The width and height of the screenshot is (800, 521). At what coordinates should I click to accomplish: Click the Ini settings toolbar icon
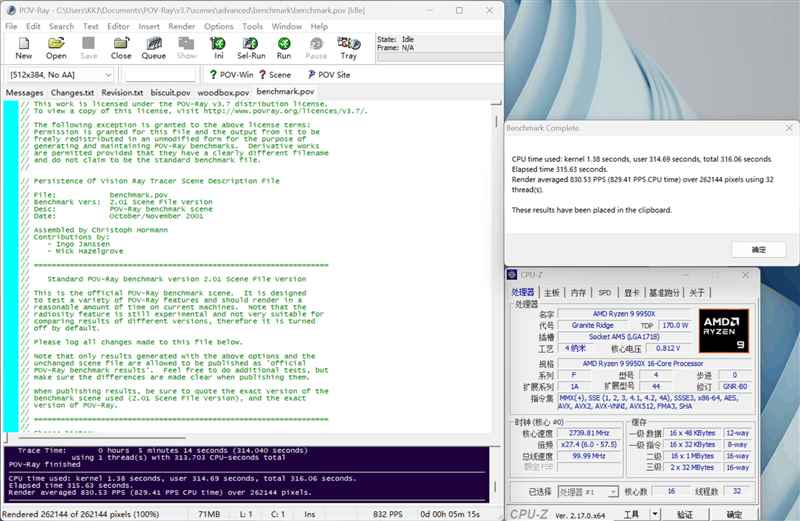[218, 47]
